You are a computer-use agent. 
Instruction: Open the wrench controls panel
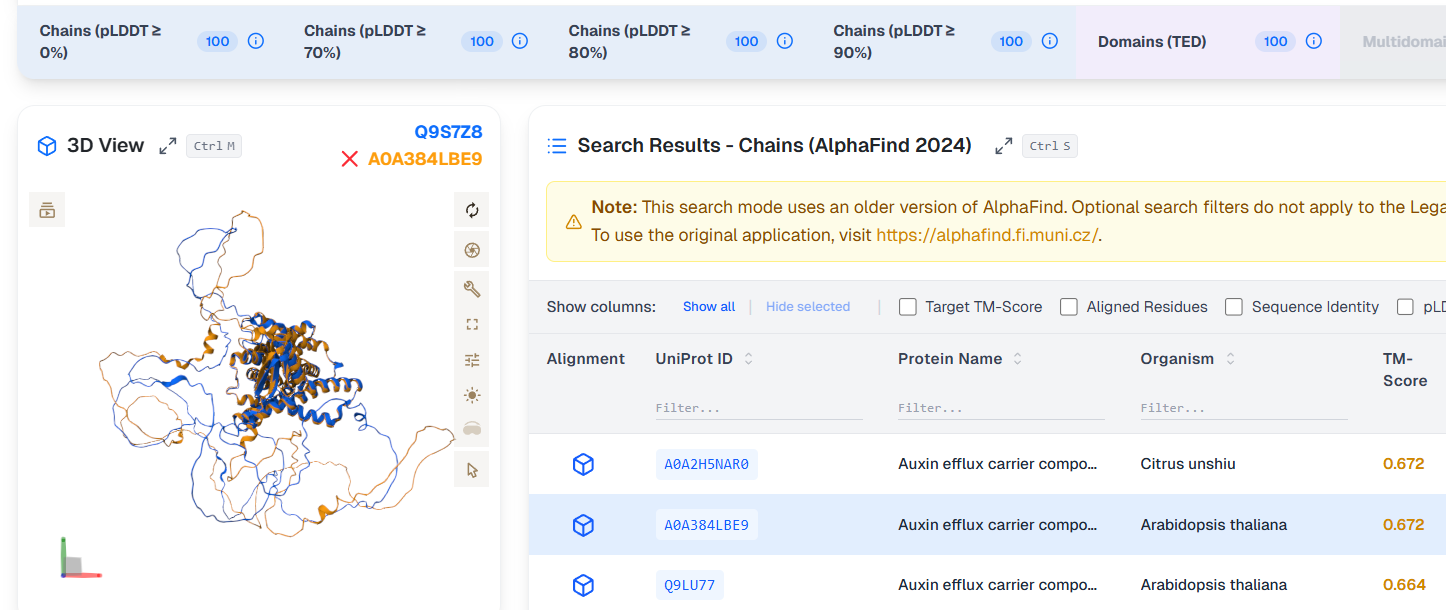click(x=472, y=289)
